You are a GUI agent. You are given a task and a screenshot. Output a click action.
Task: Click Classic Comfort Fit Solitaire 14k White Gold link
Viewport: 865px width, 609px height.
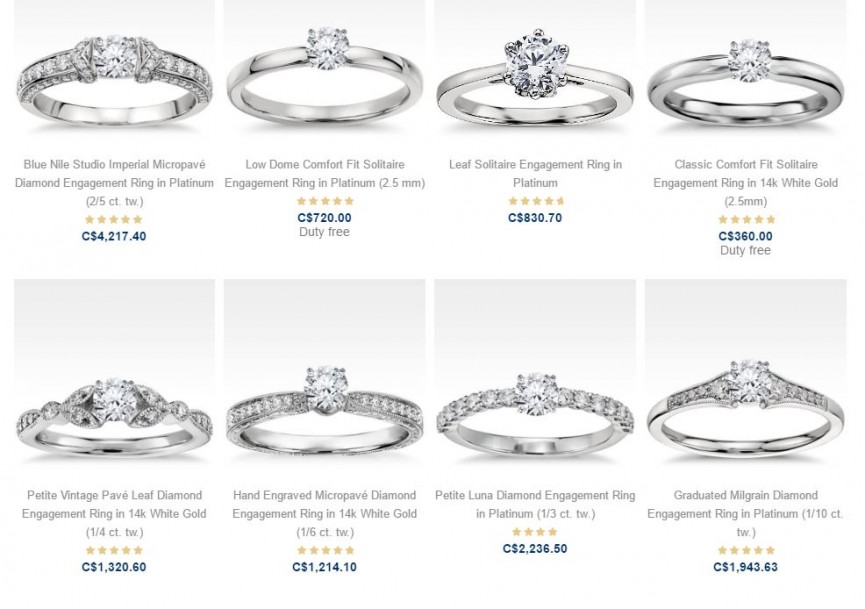pyautogui.click(x=745, y=183)
